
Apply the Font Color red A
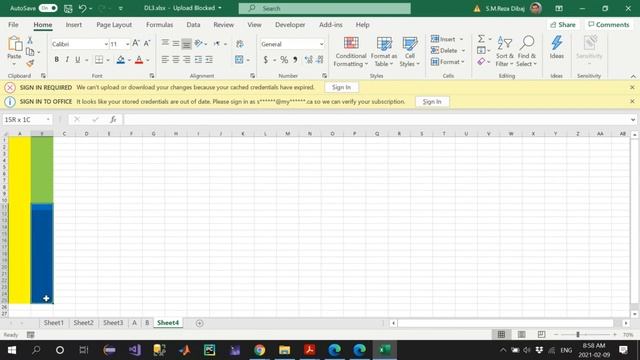[139, 60]
